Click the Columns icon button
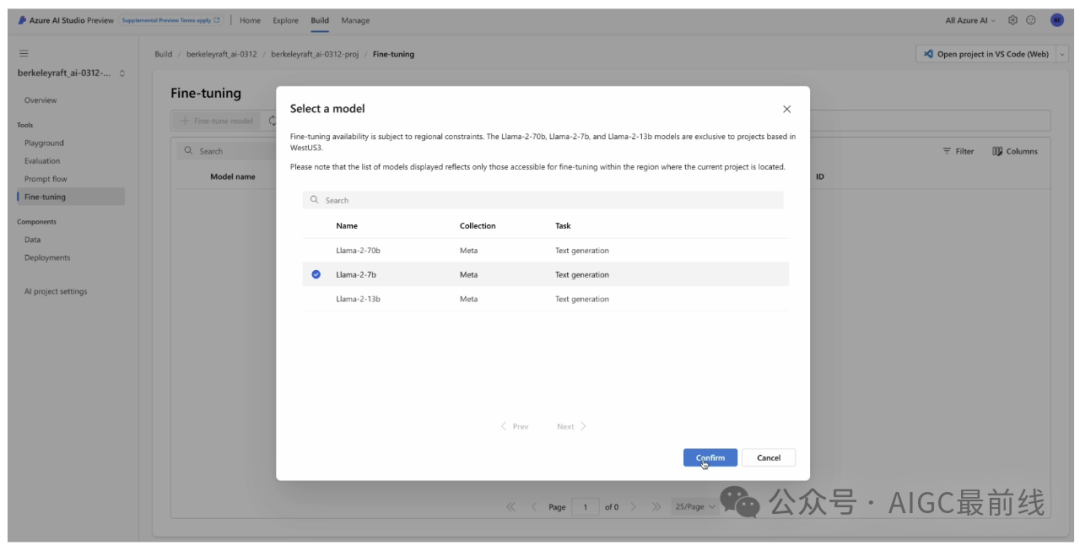Image resolution: width=1080 pixels, height=546 pixels. (x=1015, y=151)
